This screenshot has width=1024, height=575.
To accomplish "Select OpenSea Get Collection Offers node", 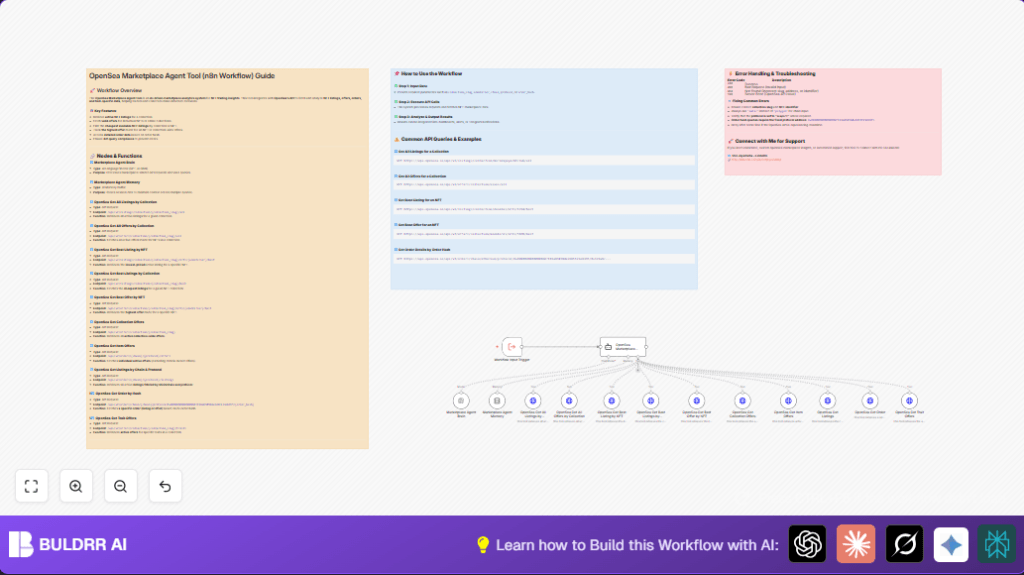I will coord(742,401).
